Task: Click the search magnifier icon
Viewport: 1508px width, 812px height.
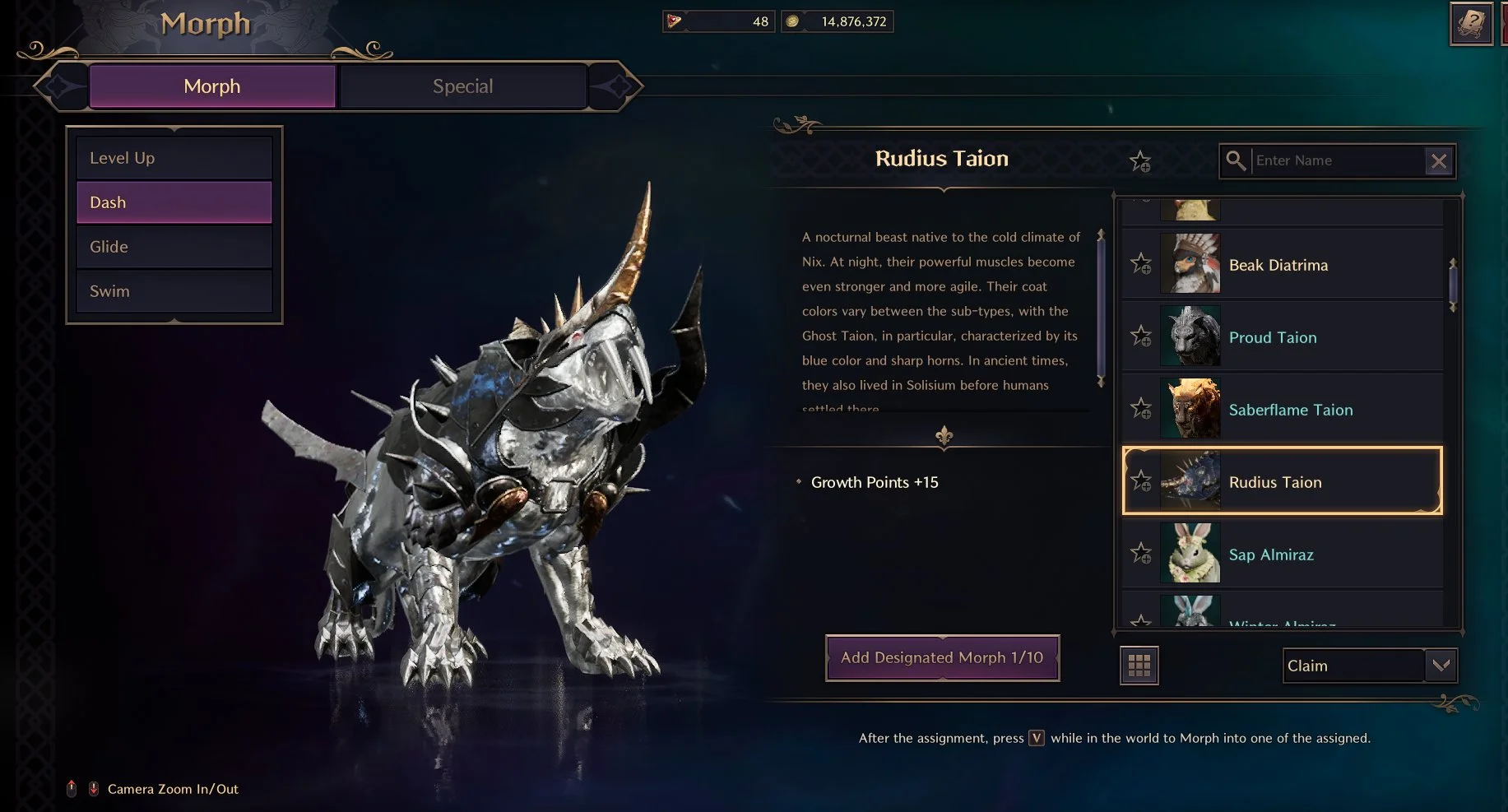Action: pos(1236,160)
